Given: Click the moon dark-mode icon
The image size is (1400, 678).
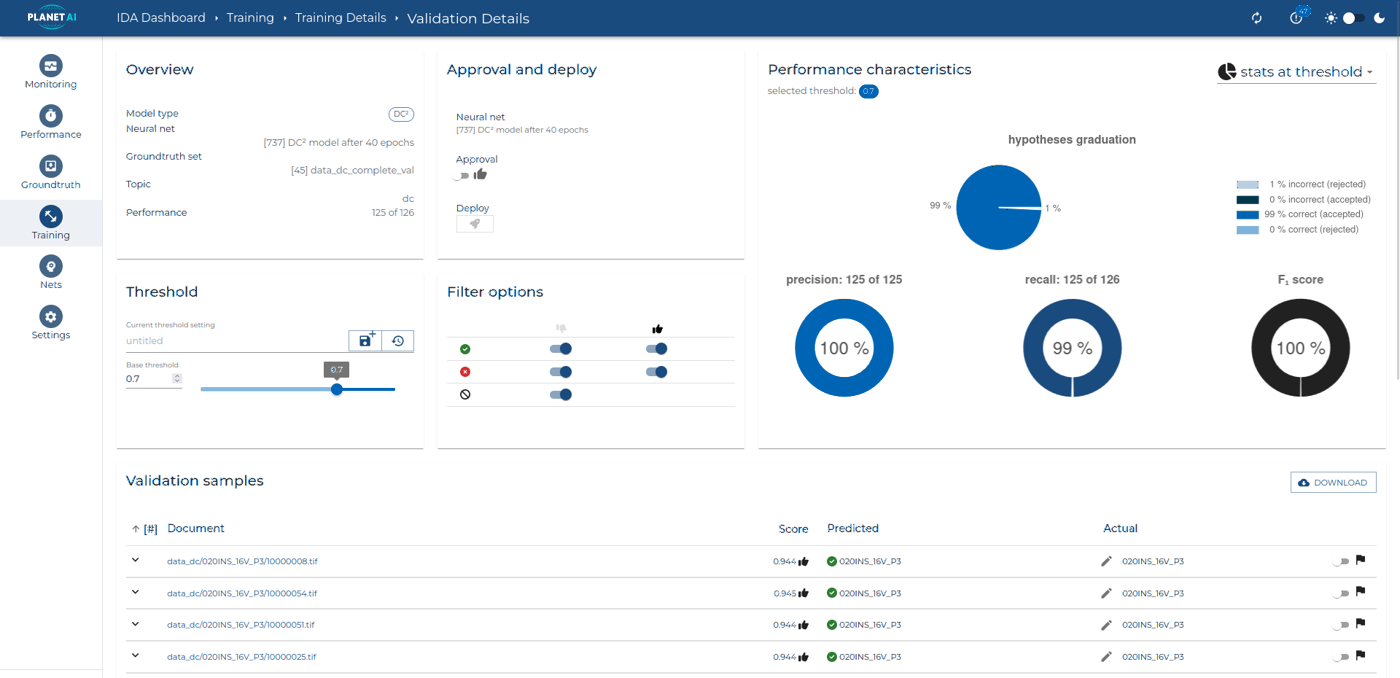Looking at the screenshot, I should (x=1380, y=18).
